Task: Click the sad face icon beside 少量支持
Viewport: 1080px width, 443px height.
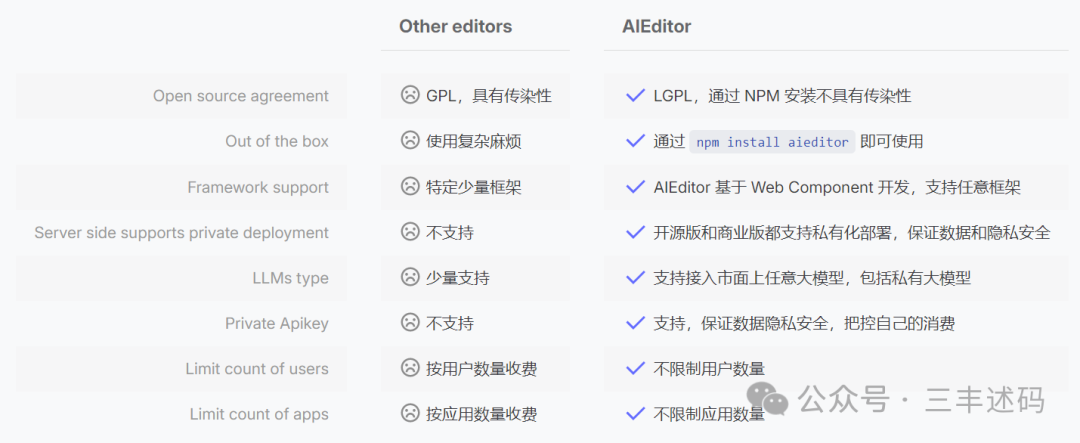Action: [410, 277]
